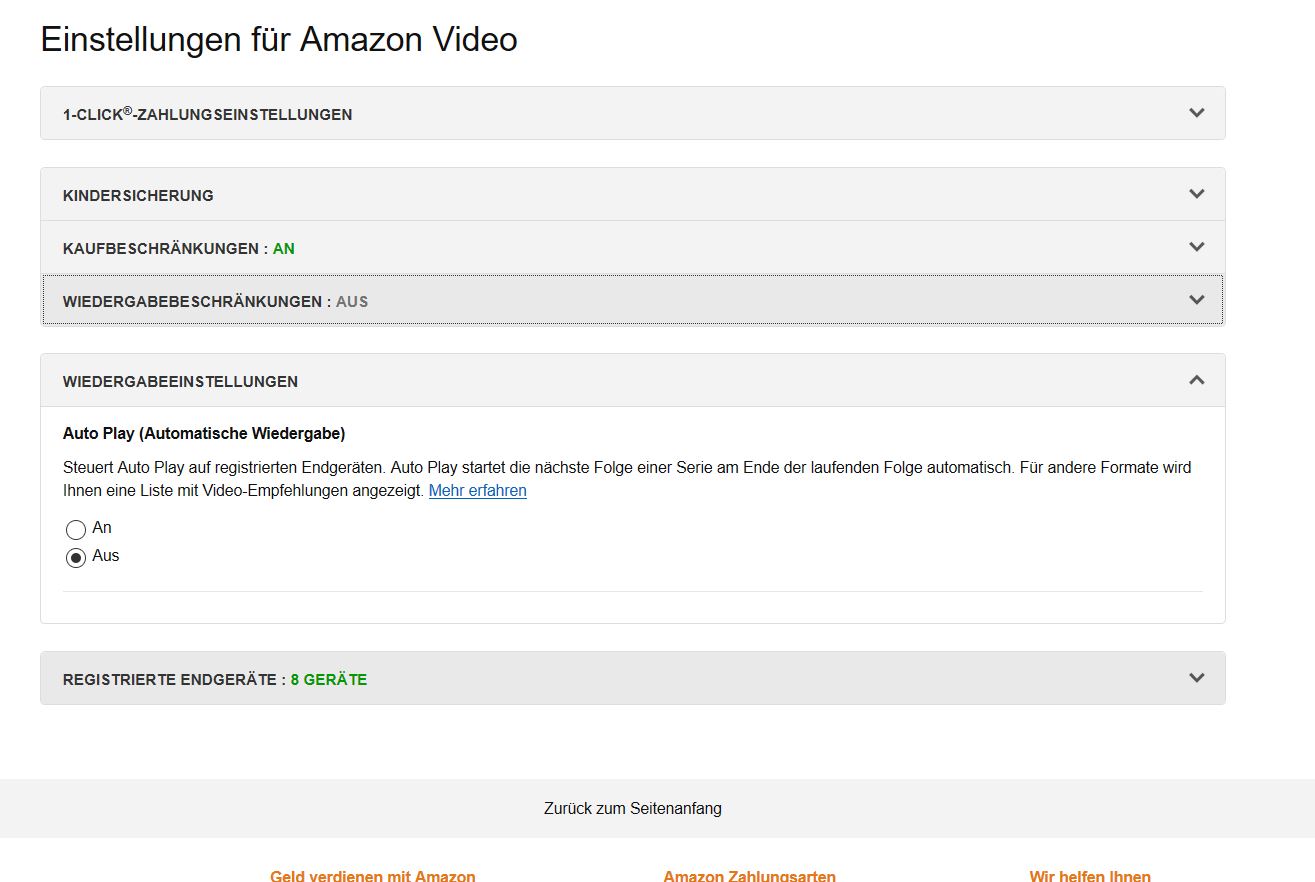Open the 'Wir helfen Ihnen' footer link

click(x=1089, y=876)
